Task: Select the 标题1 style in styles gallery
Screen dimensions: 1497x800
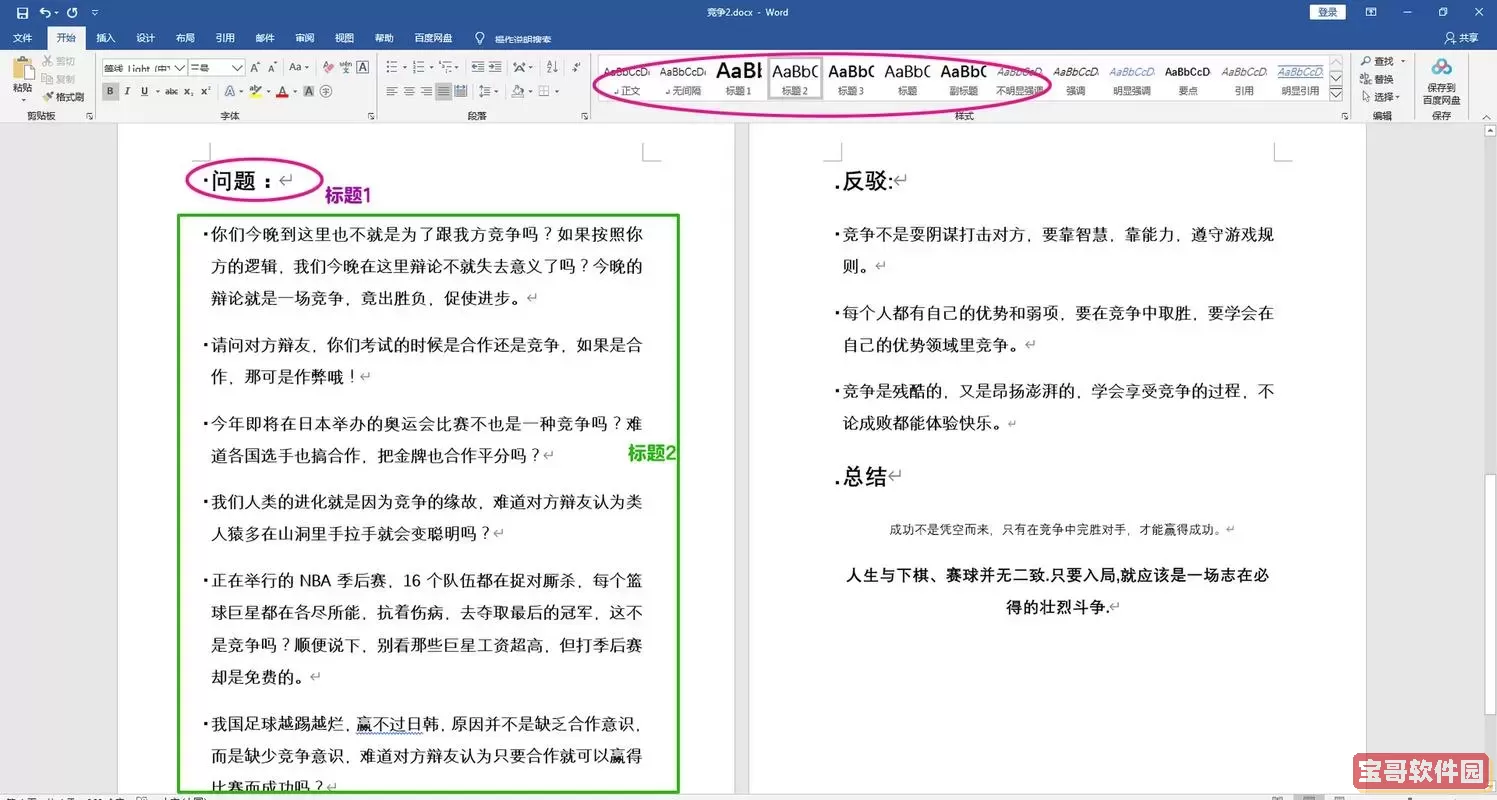Action: (x=738, y=78)
